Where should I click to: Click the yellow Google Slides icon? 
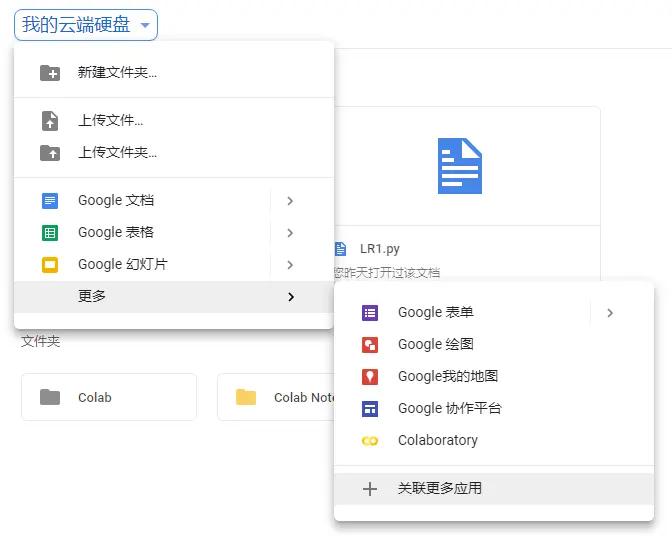pyautogui.click(x=50, y=265)
